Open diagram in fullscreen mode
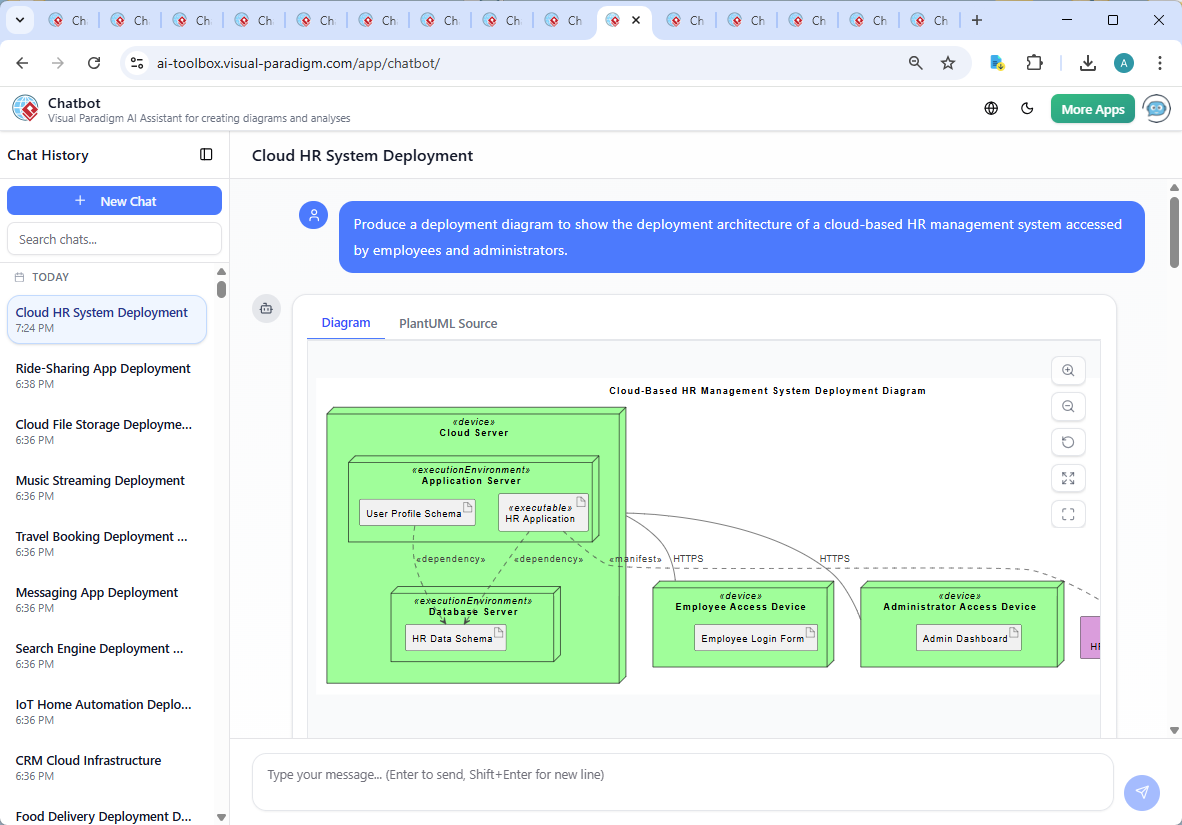The image size is (1182, 825). (x=1068, y=514)
